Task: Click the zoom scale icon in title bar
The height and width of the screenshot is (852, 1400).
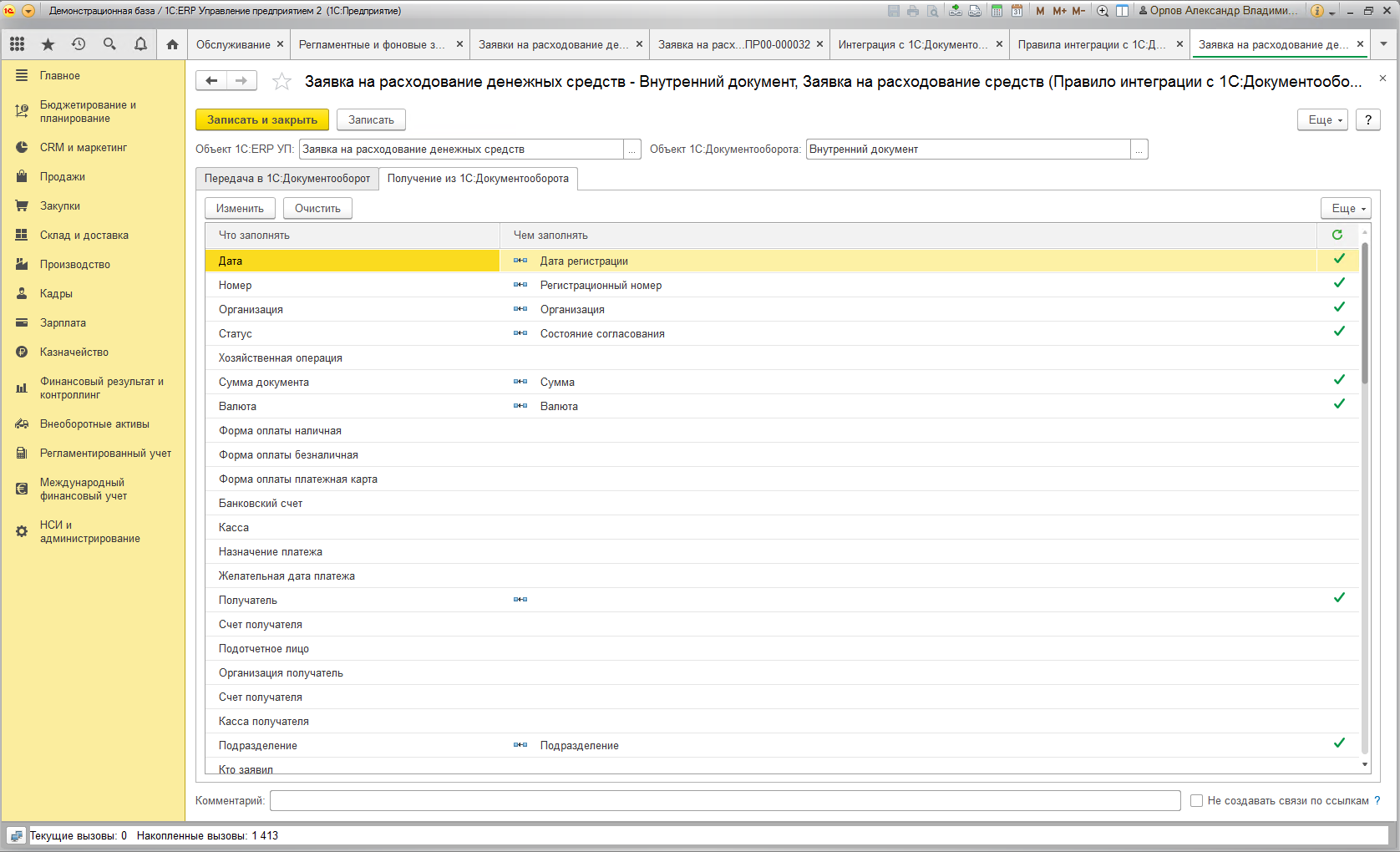Action: (x=1103, y=11)
